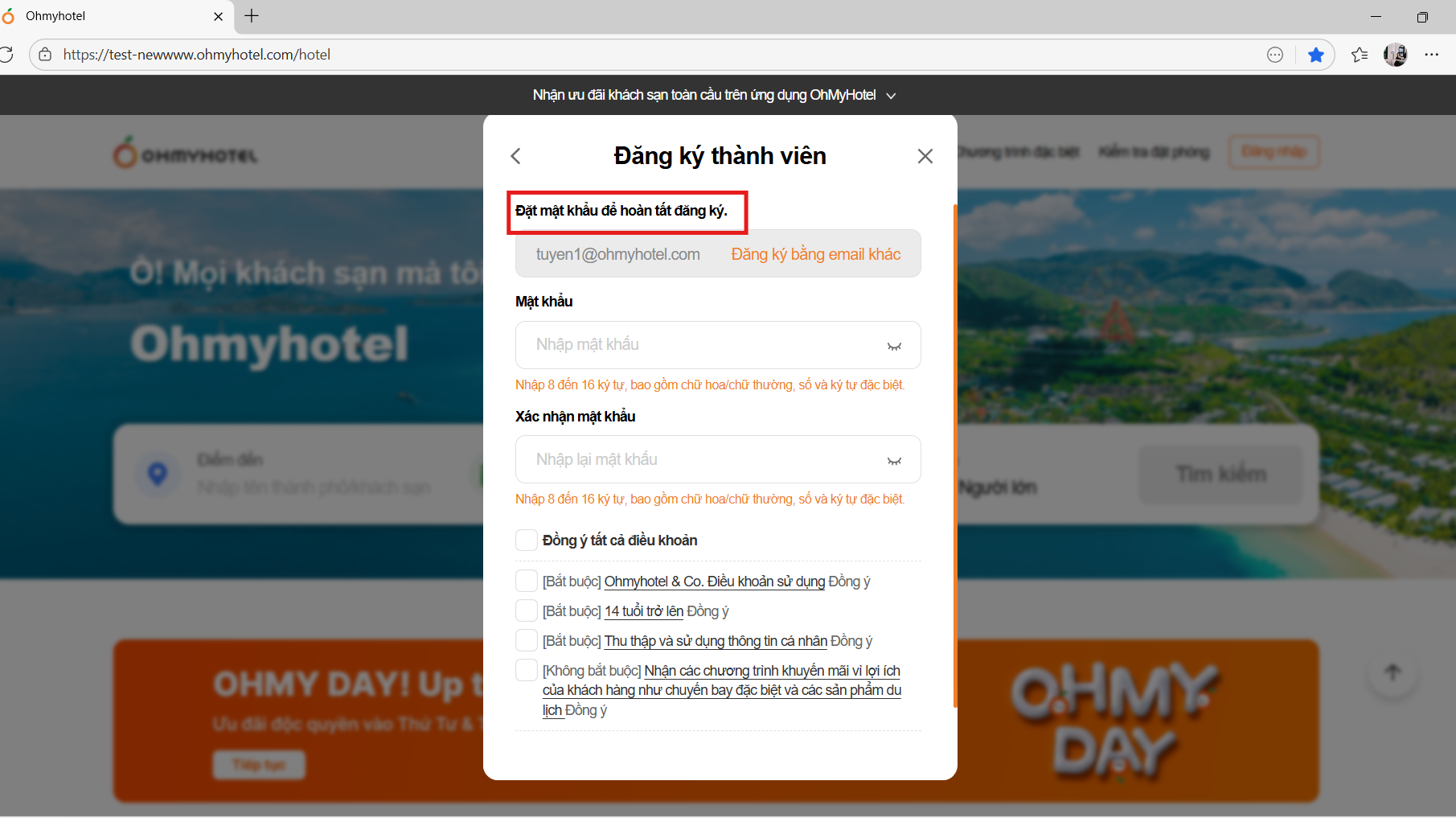
Task: Expand the OhMyHotel app promo banner chevron
Action: click(891, 96)
